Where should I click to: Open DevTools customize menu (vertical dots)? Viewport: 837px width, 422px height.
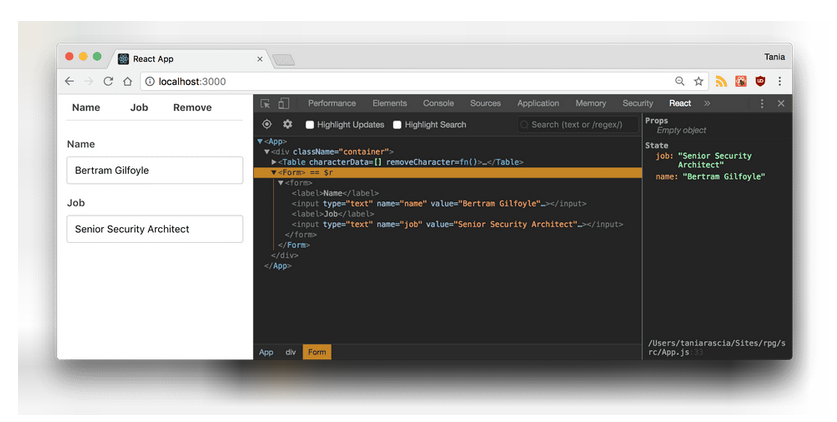(x=762, y=103)
